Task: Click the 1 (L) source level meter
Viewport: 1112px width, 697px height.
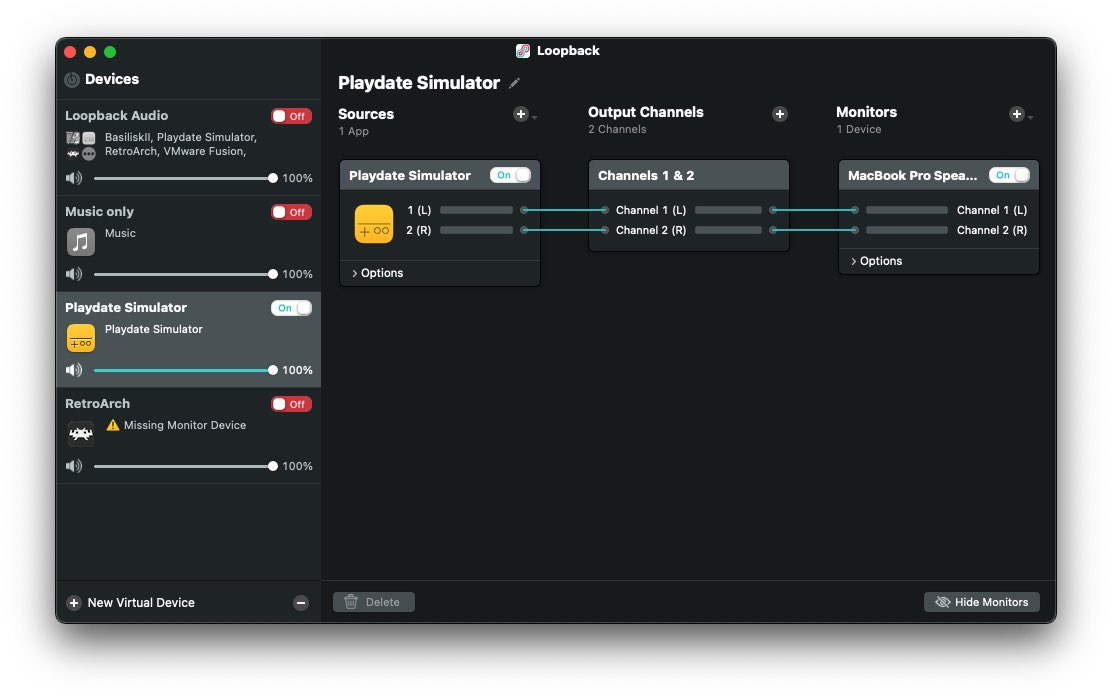Action: coord(477,210)
